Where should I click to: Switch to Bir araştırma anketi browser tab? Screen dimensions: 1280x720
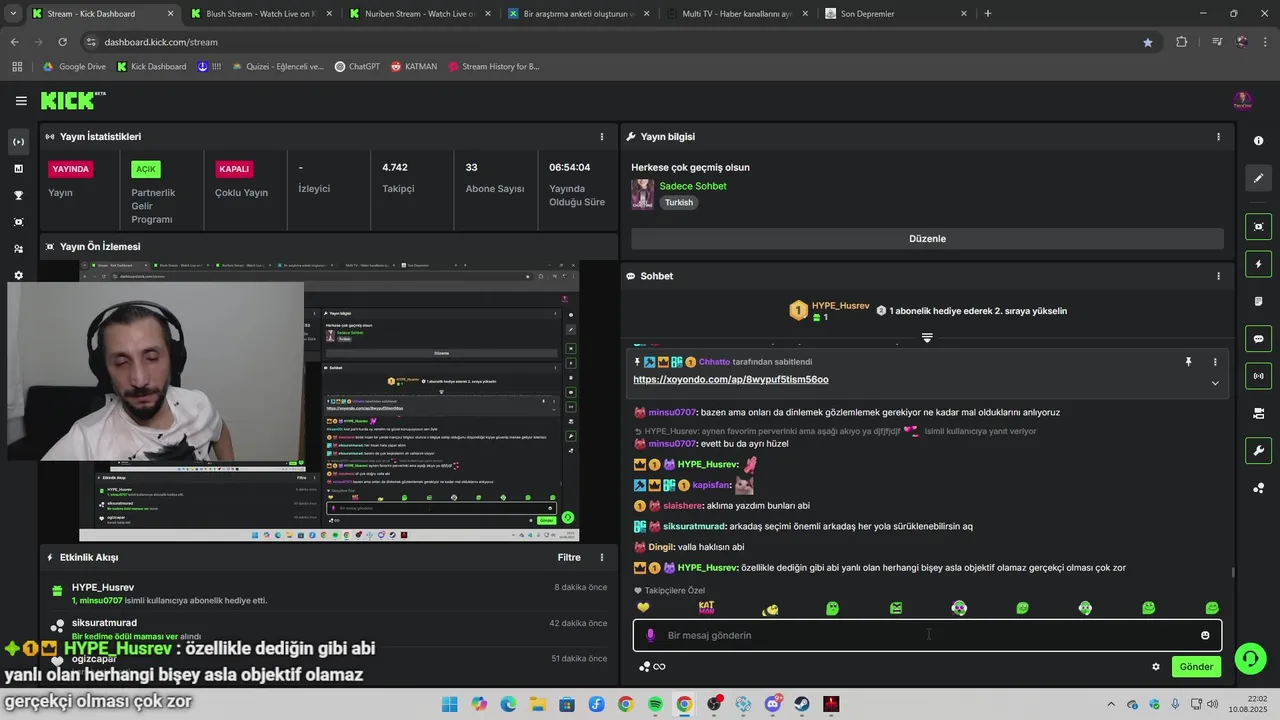pos(578,14)
